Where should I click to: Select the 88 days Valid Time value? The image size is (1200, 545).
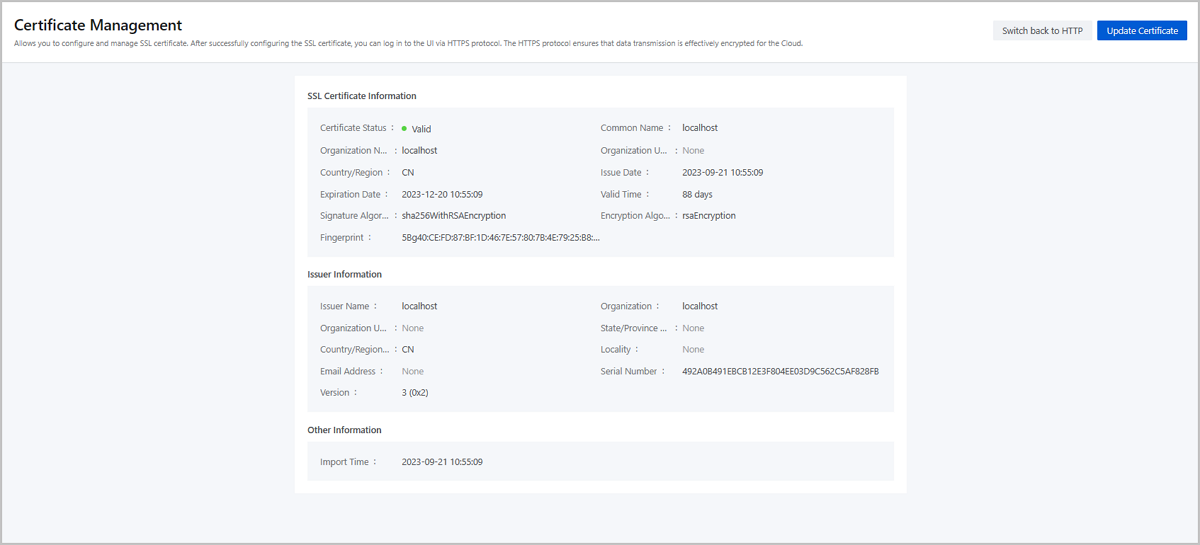click(x=697, y=194)
